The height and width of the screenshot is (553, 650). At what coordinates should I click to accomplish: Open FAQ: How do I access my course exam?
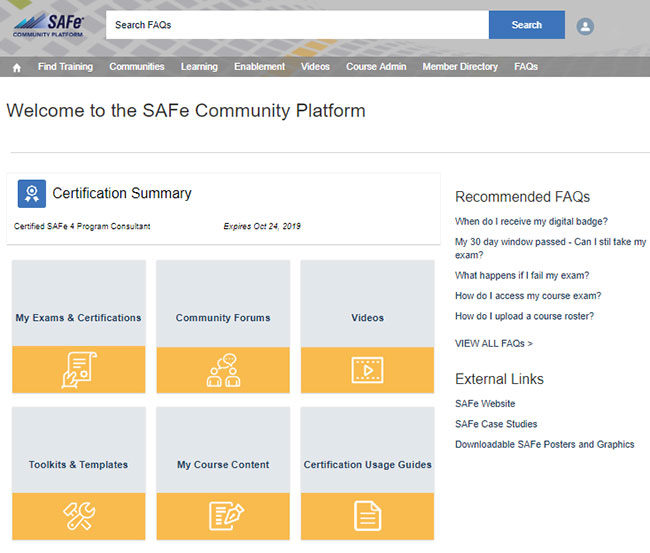(528, 296)
